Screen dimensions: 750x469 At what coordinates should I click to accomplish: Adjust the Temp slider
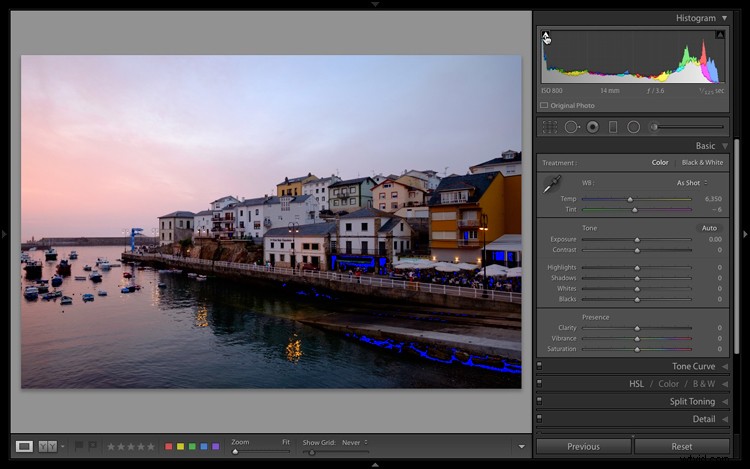[637, 199]
